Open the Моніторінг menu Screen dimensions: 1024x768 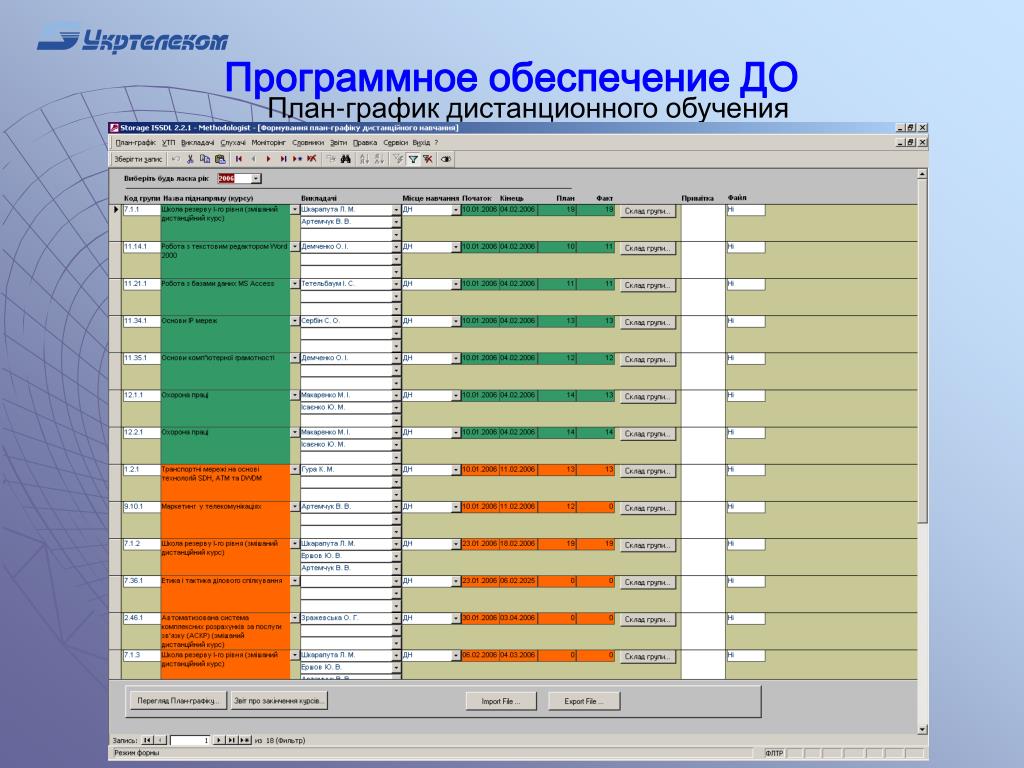point(268,142)
